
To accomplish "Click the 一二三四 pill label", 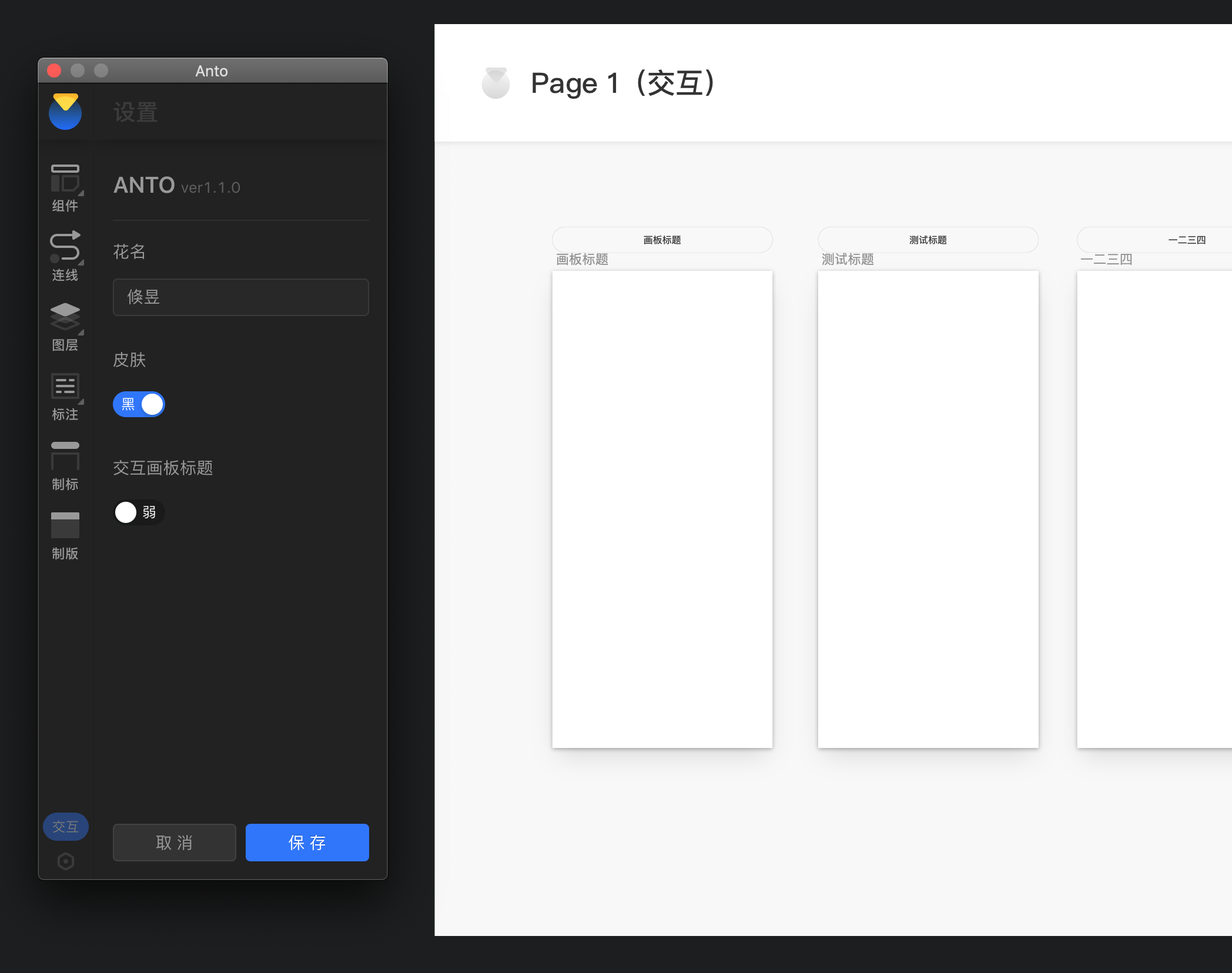I will [x=1154, y=240].
